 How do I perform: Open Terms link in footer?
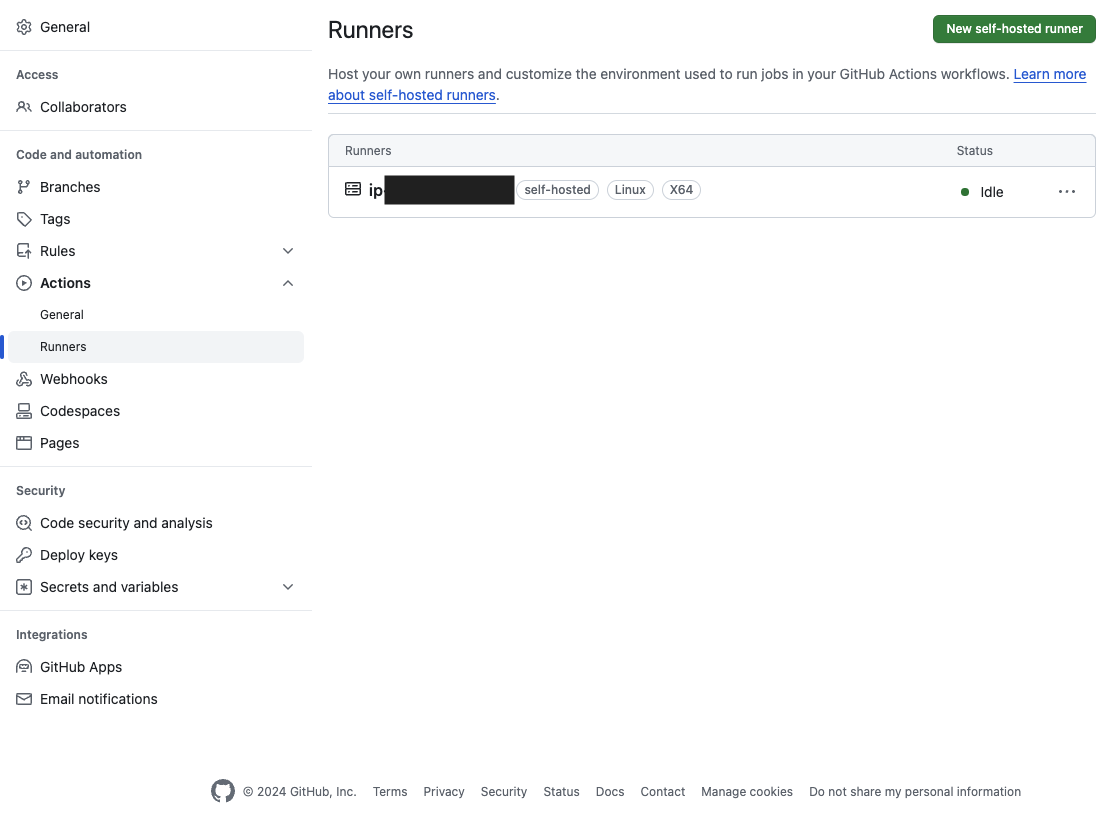pos(390,792)
